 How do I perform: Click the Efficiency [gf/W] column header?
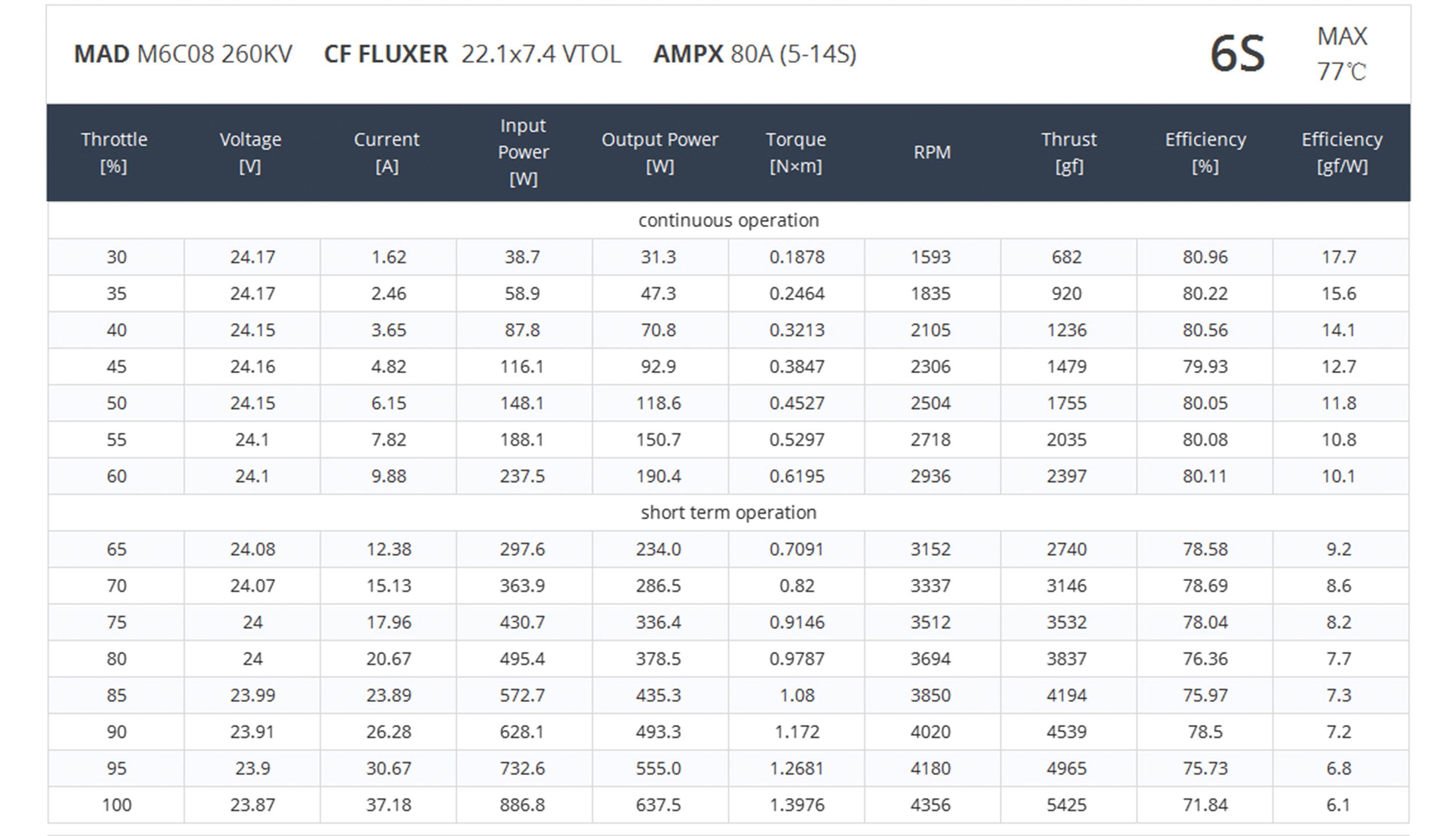coord(1342,153)
